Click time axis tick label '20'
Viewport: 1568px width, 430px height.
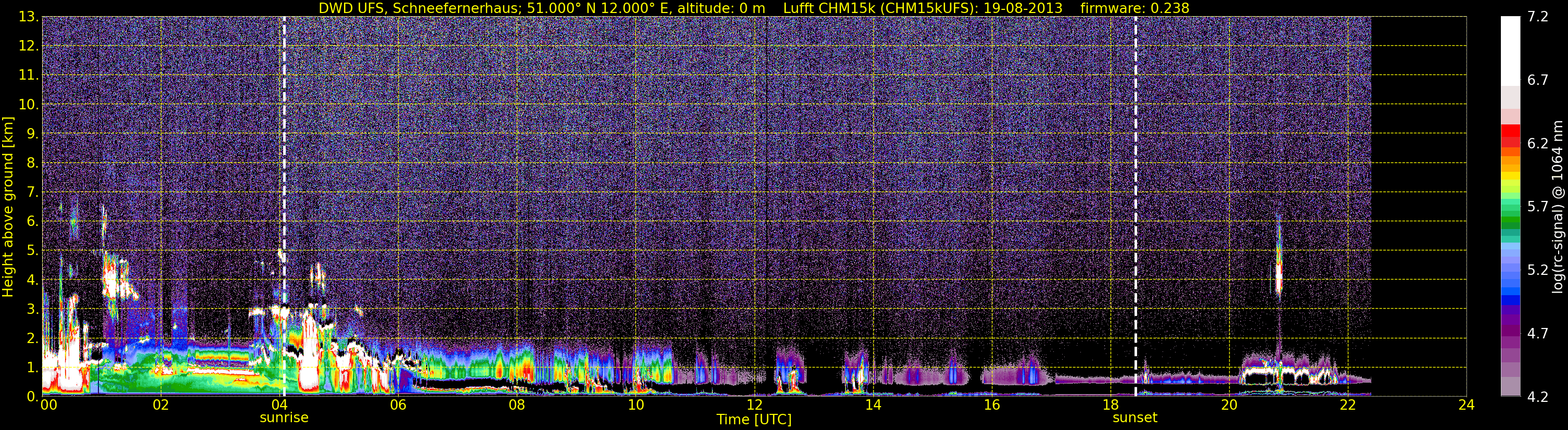click(x=1229, y=405)
